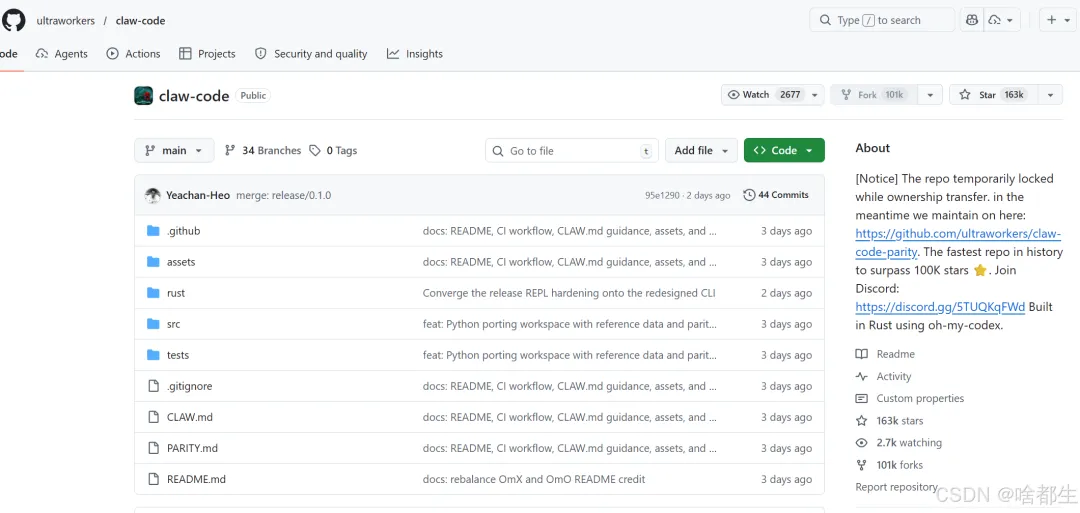This screenshot has height=513, width=1080.
Task: Open the CLAW.md file name
Action: click(190, 417)
